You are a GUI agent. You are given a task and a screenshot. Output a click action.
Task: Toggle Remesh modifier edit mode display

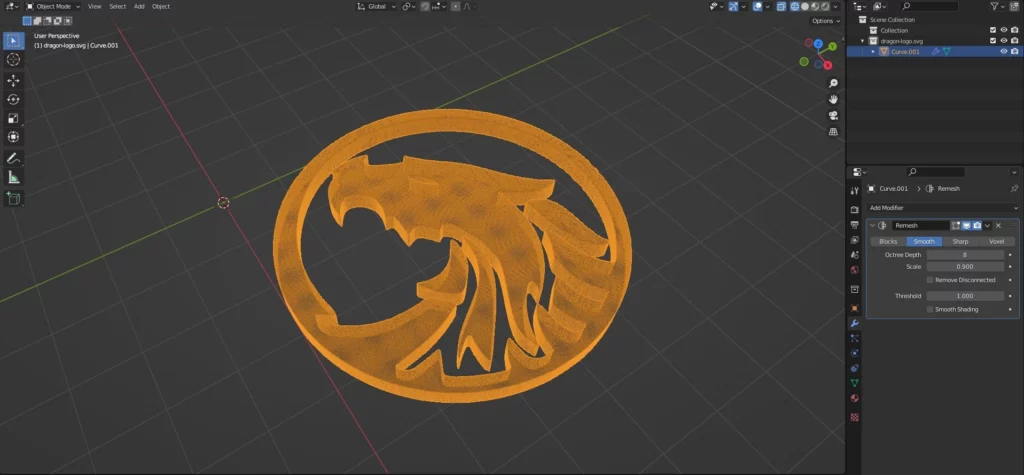955,225
